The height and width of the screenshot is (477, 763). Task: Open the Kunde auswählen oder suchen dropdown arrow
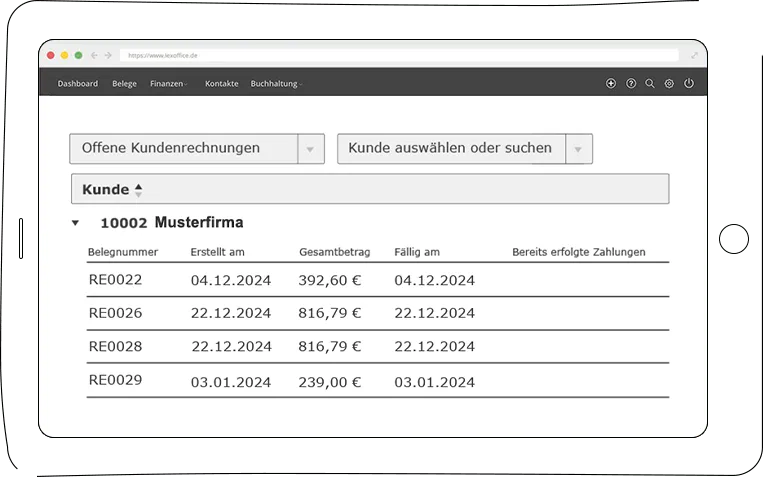(578, 149)
